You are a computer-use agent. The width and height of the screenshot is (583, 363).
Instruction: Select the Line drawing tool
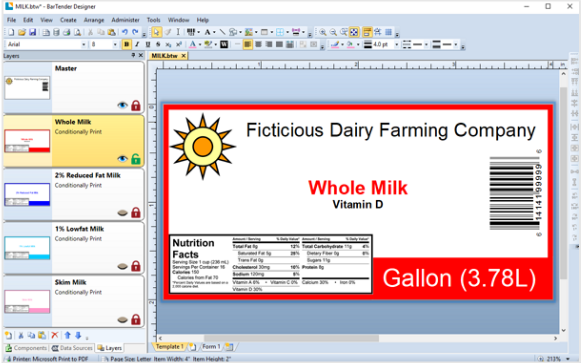(x=222, y=32)
